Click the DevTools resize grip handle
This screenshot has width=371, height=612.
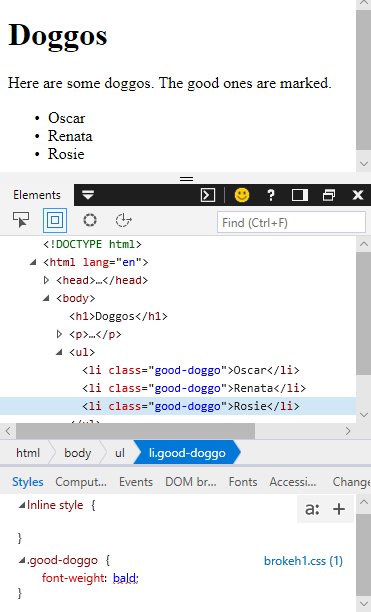click(186, 179)
